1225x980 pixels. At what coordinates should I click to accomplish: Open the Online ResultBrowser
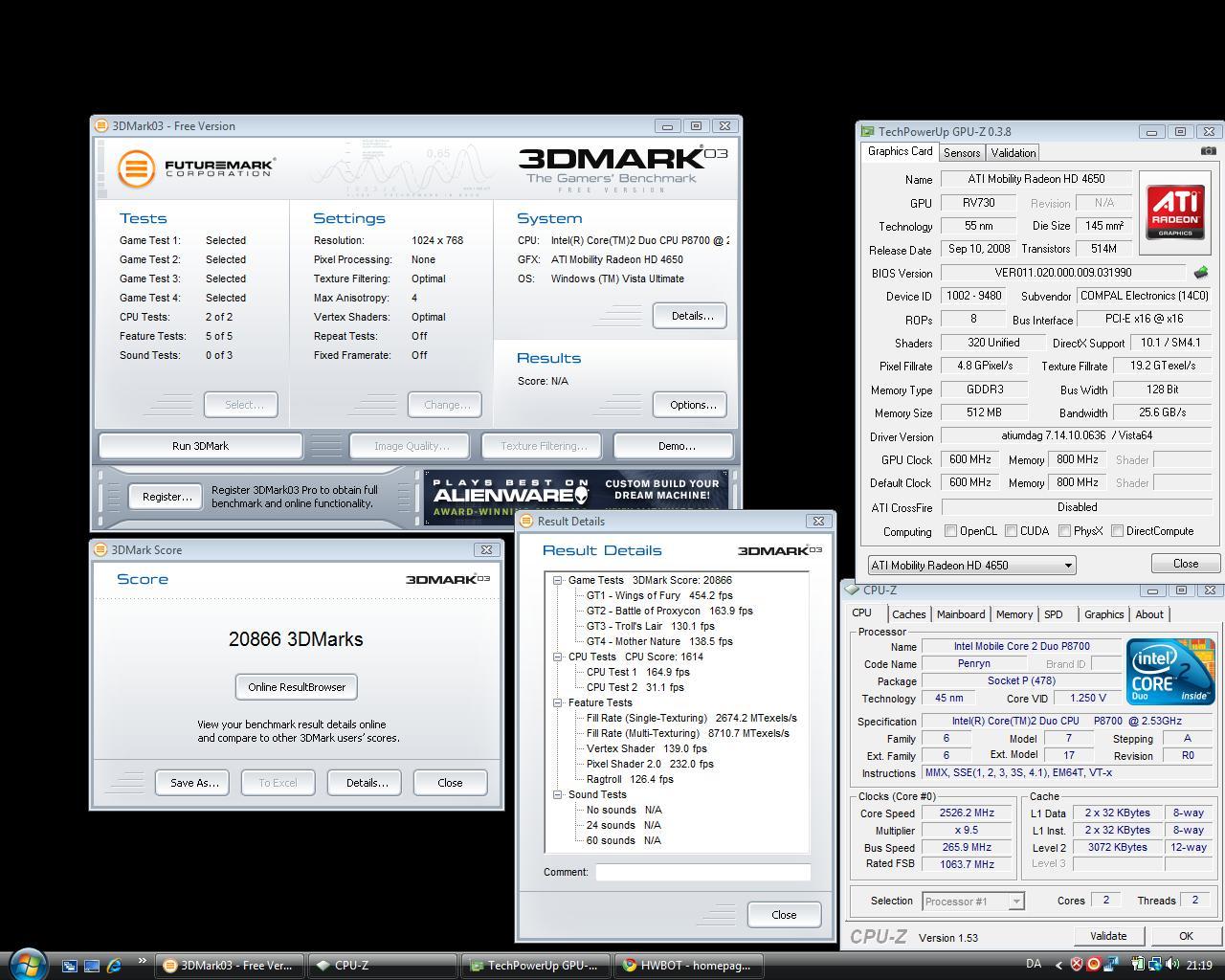click(x=296, y=687)
